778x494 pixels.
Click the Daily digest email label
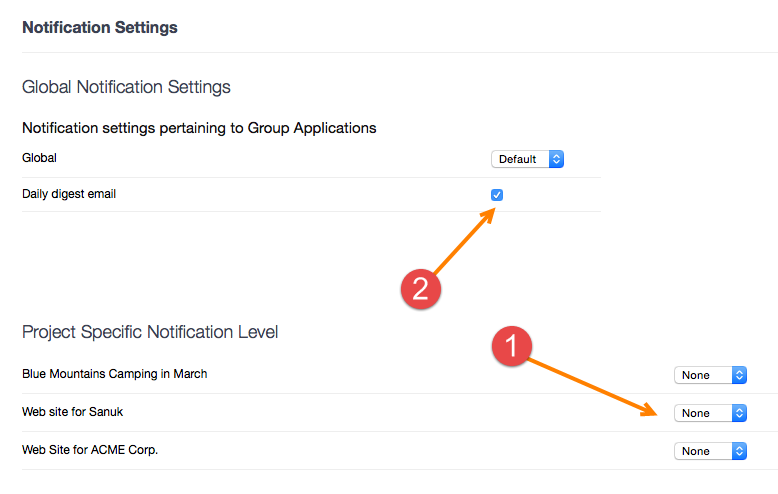point(69,194)
